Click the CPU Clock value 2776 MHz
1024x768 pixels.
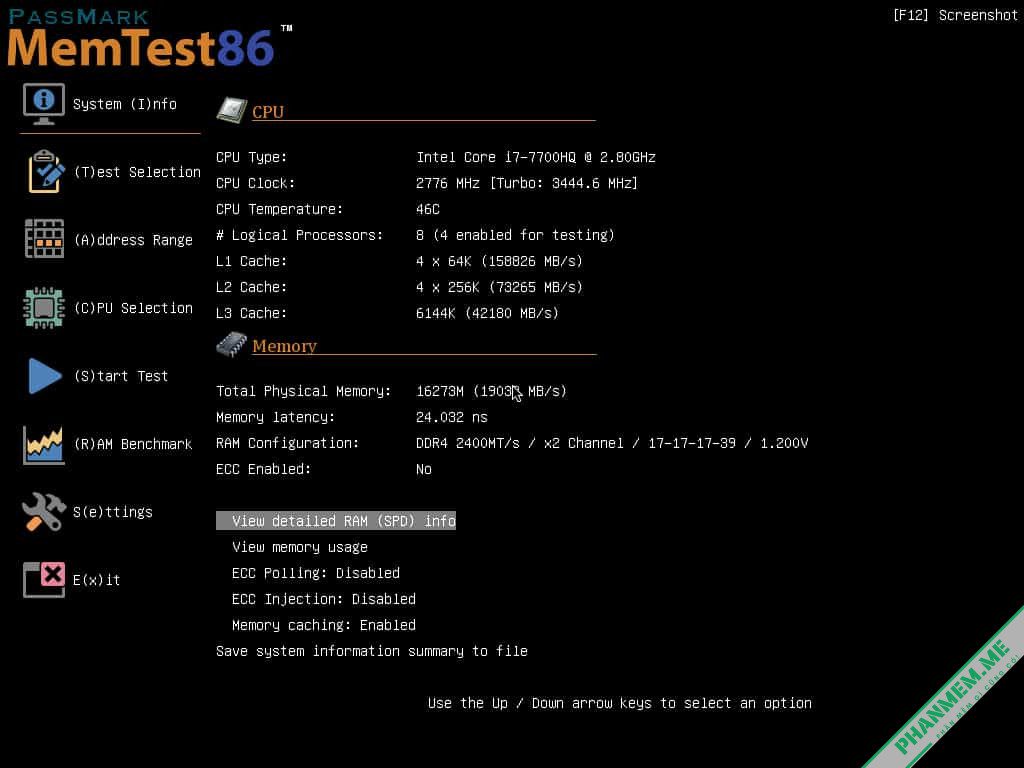[526, 184]
